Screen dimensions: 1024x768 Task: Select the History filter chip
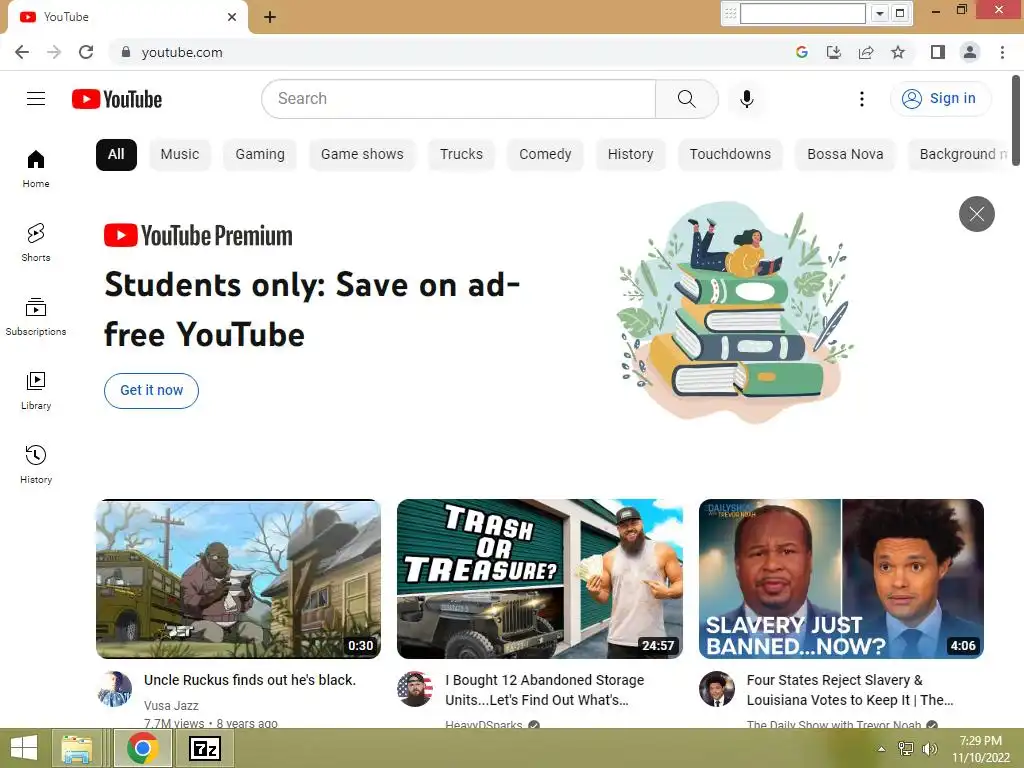630,155
